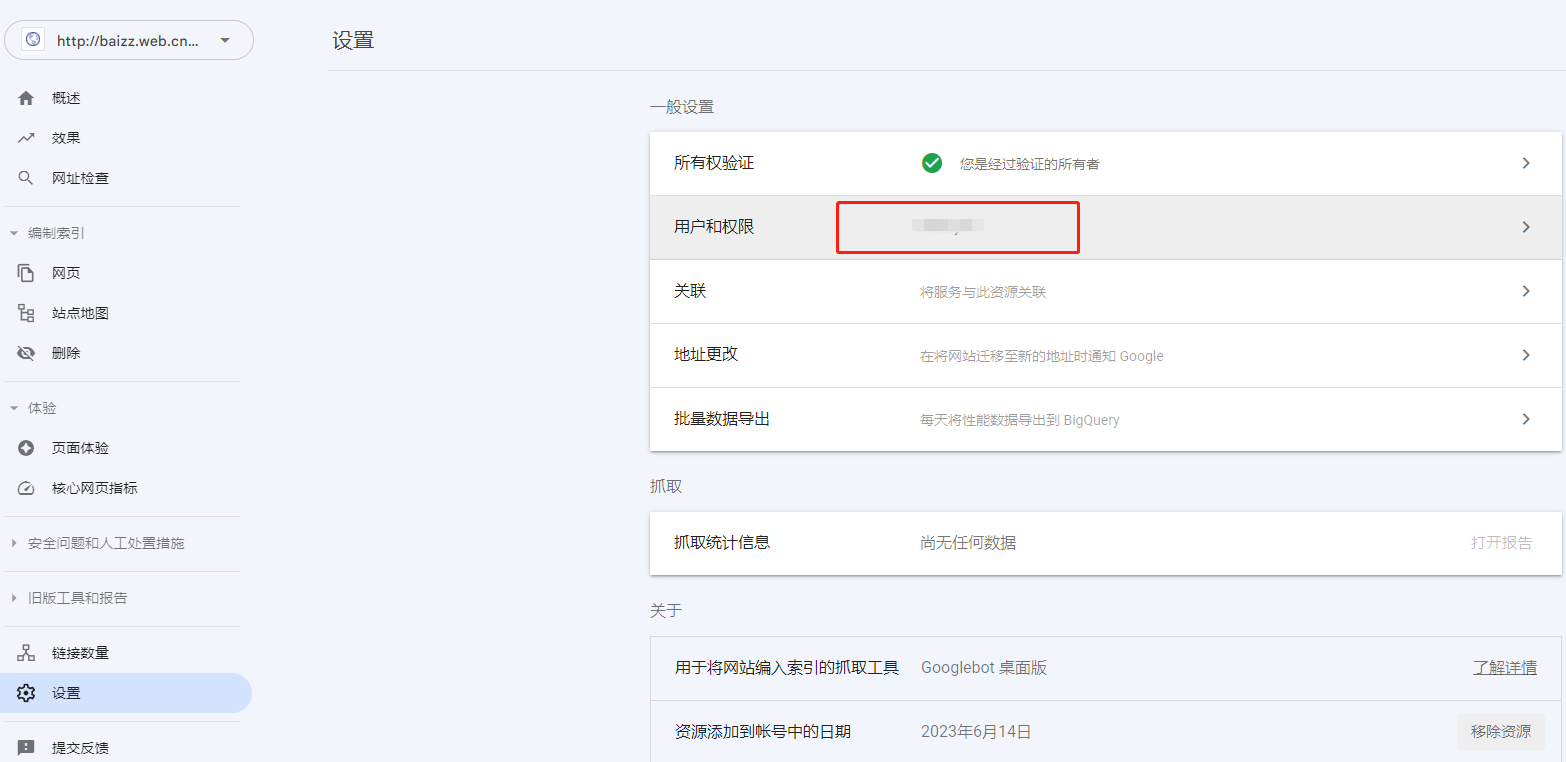This screenshot has height=762, width=1566.
Task: Click the pages icon beside 网页
Action: [x=27, y=273]
